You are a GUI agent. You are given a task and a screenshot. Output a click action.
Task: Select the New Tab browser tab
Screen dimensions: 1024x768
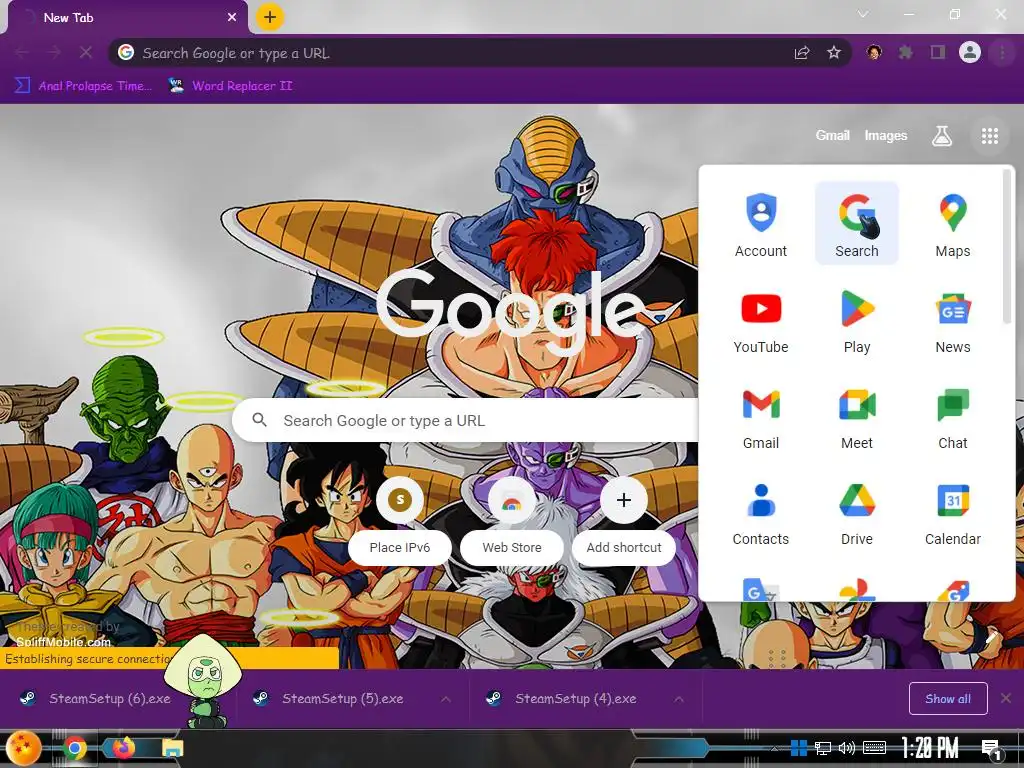127,18
